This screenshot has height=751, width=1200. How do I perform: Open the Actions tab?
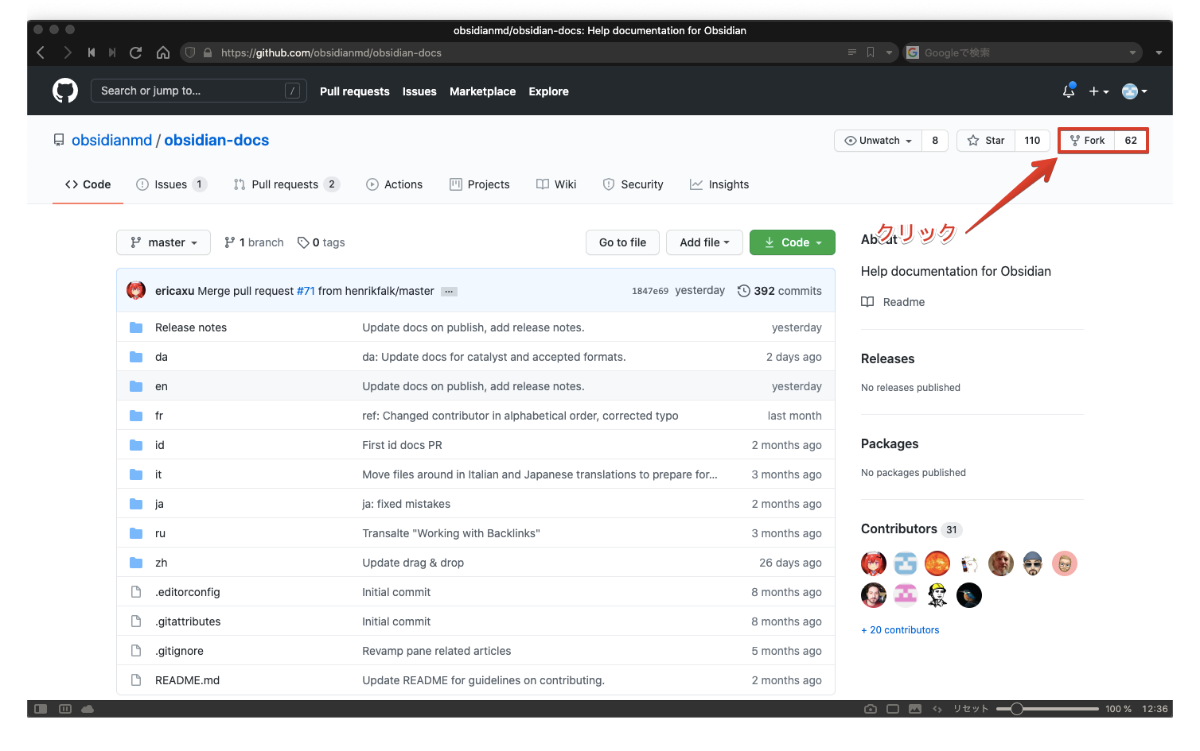pos(394,185)
